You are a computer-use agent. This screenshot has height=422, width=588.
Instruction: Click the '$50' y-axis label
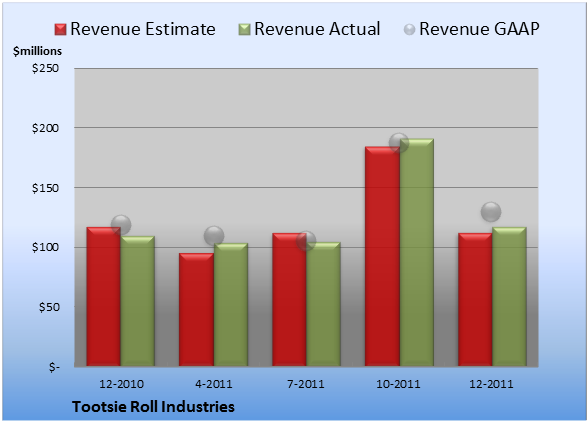tap(49, 307)
